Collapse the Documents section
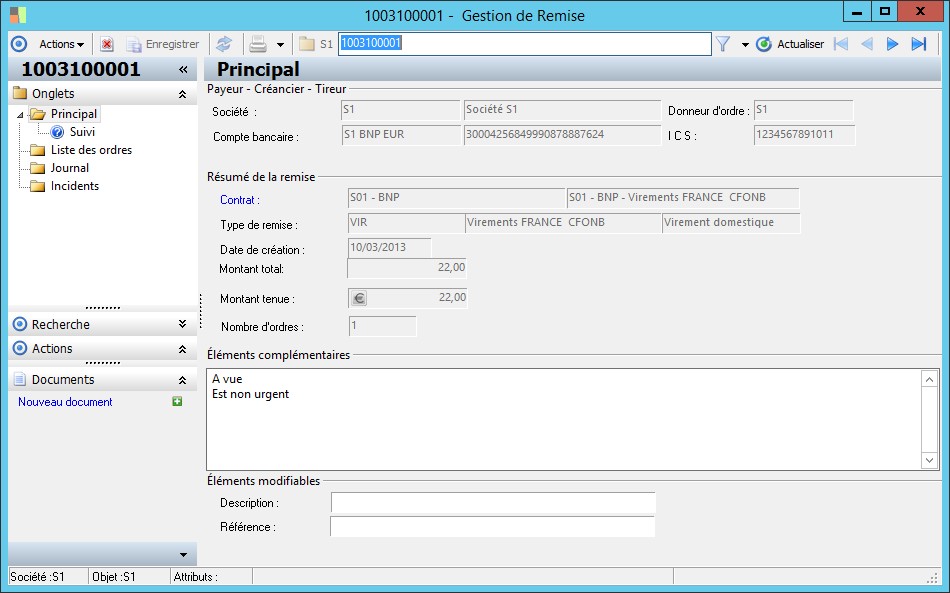 tap(182, 380)
